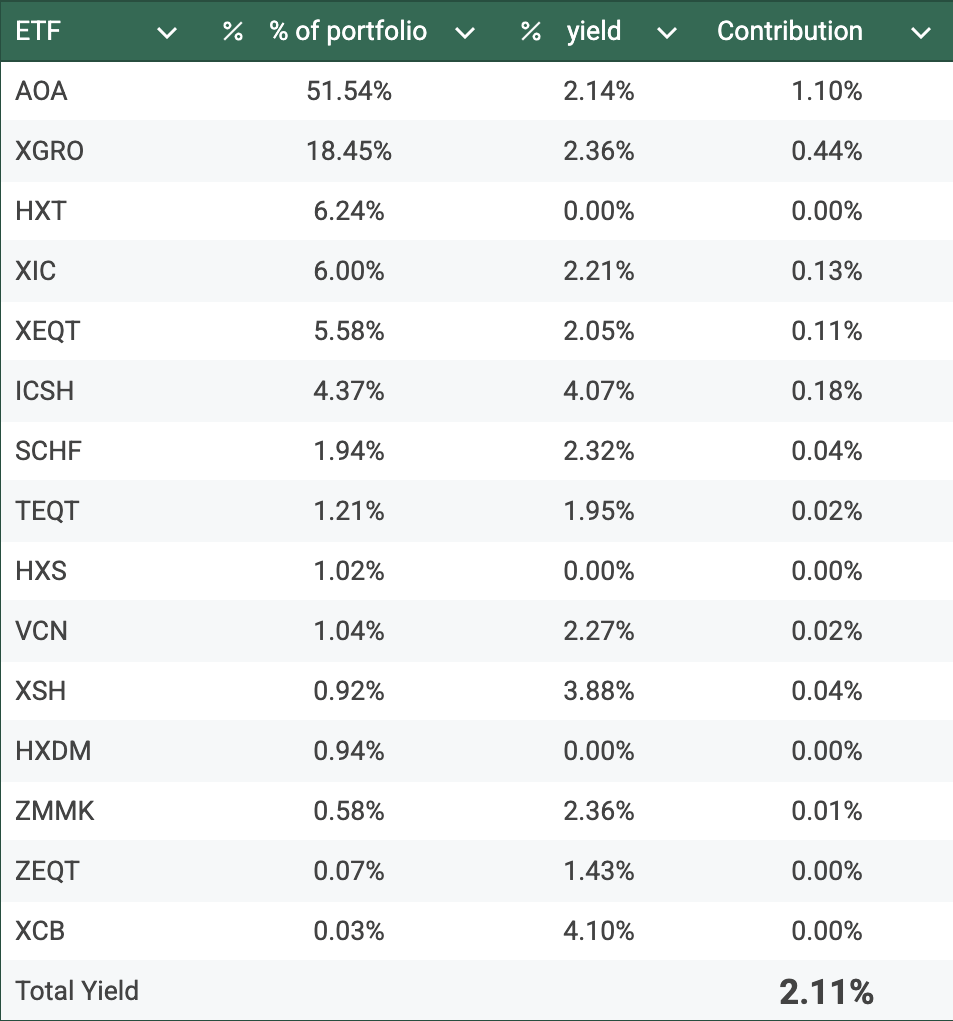Select the SCHF ticker cell
953x1021 pixels.
[49, 451]
